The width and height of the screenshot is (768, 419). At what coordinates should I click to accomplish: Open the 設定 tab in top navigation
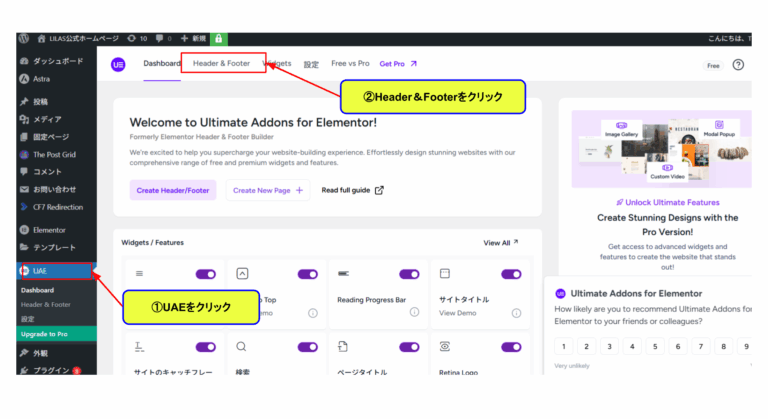click(311, 64)
